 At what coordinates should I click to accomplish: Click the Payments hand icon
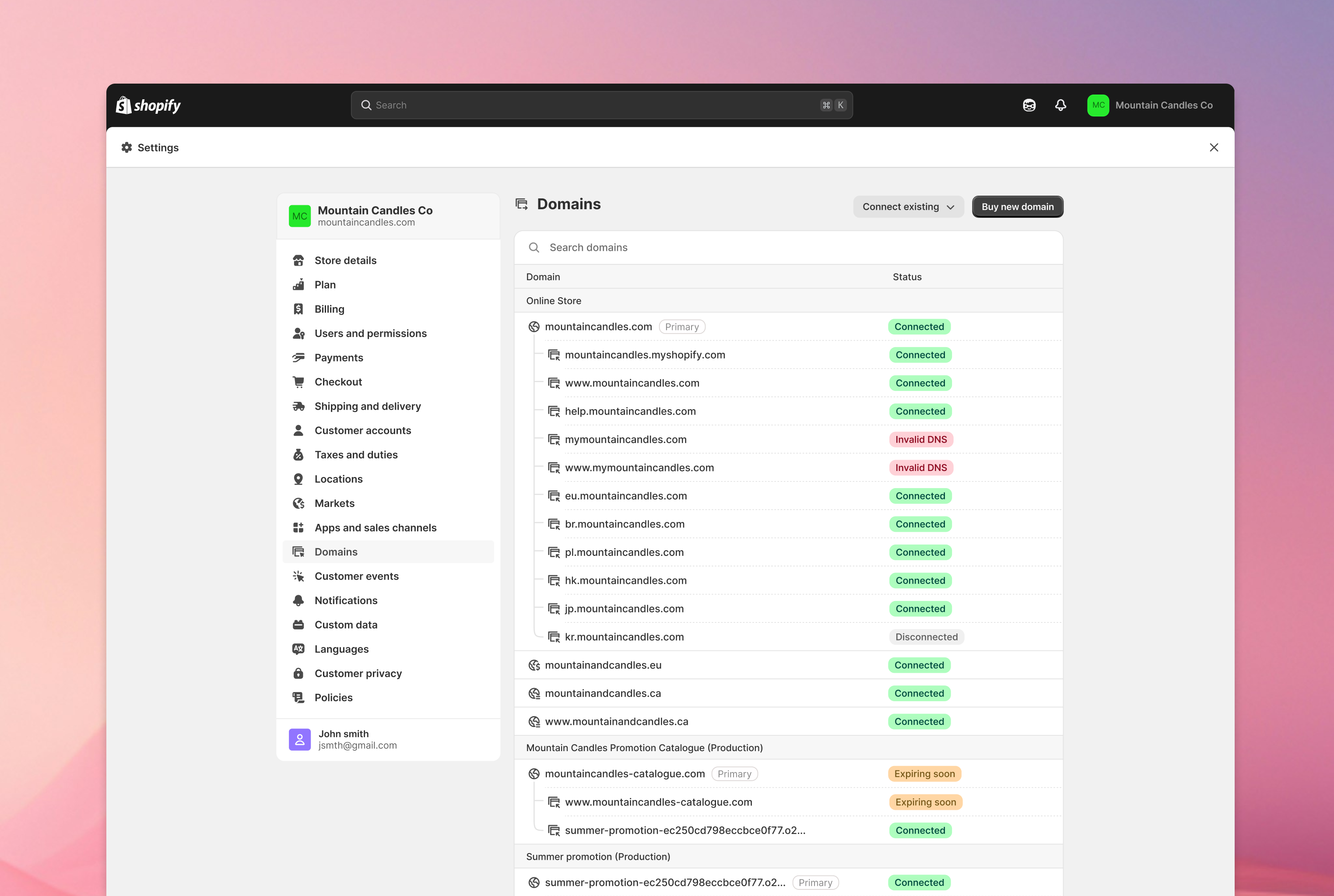point(298,358)
